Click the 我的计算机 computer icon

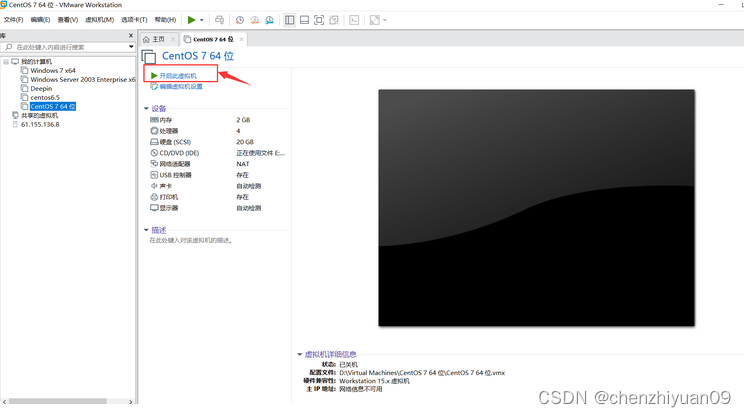(15, 62)
